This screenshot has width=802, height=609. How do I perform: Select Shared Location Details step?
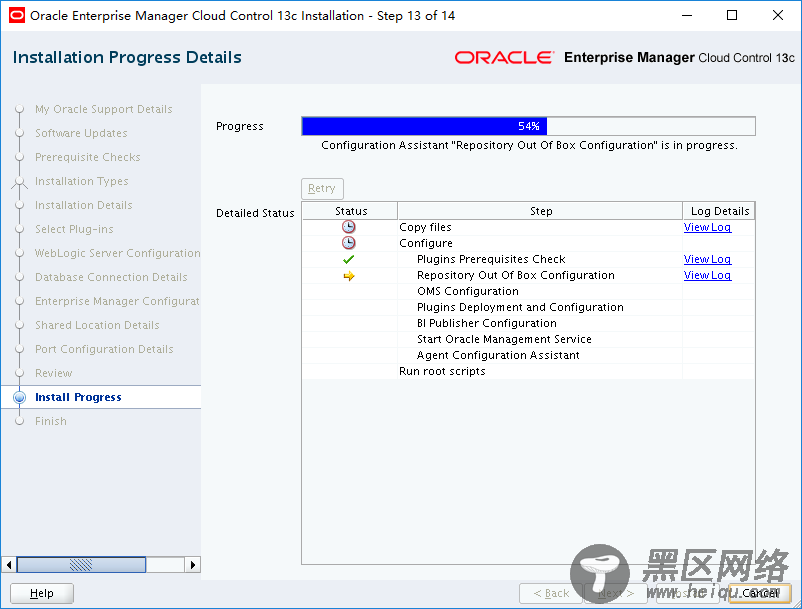pos(97,325)
